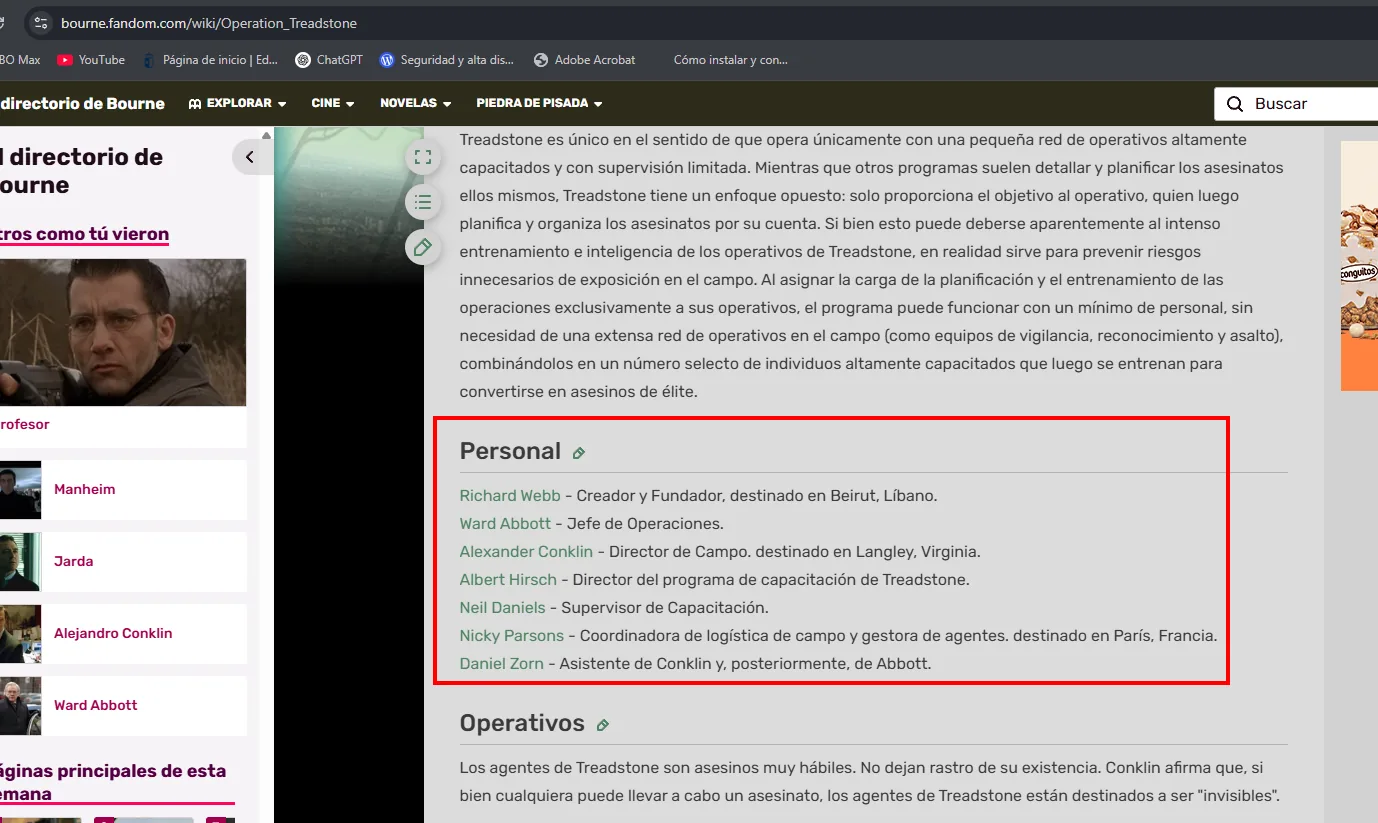Click the round pencil edit button below the contents icon
Image resolution: width=1378 pixels, height=823 pixels.
point(423,247)
